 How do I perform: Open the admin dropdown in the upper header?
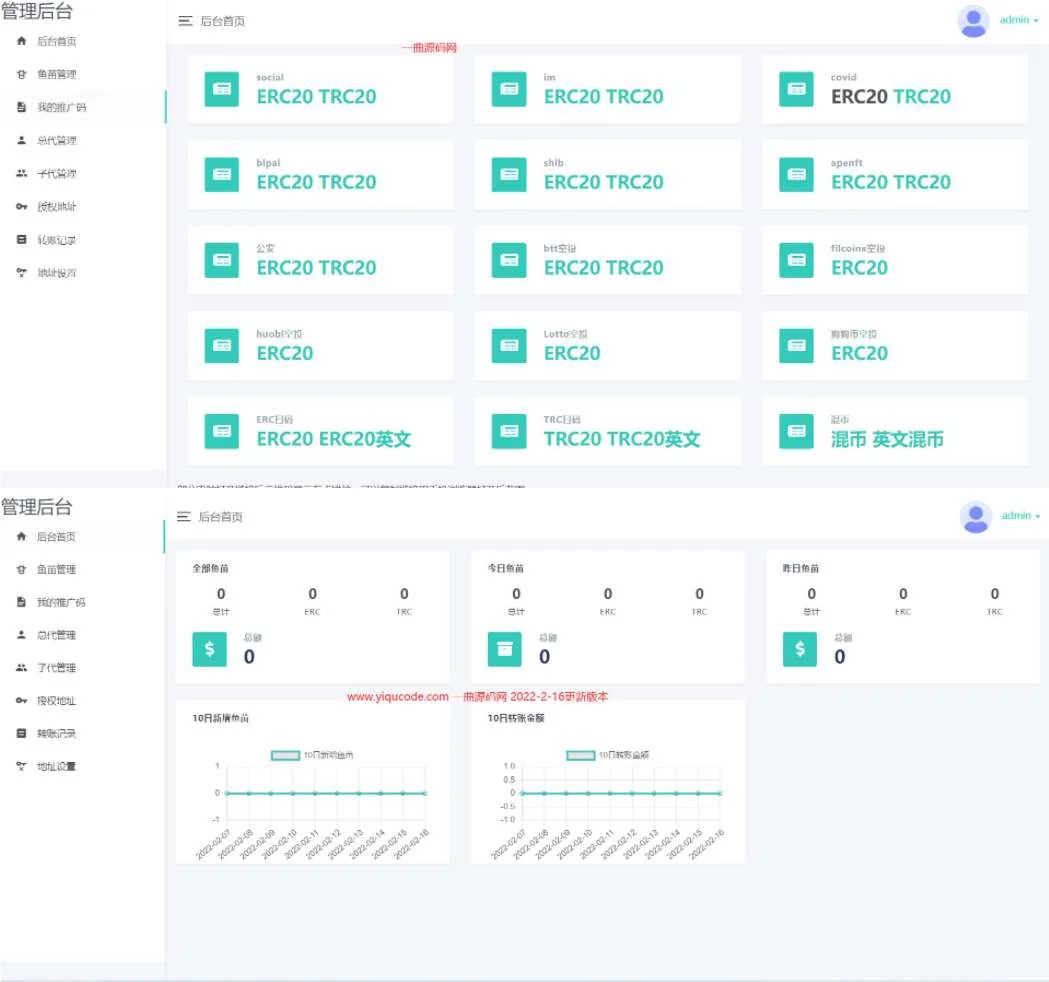pyautogui.click(x=1019, y=20)
